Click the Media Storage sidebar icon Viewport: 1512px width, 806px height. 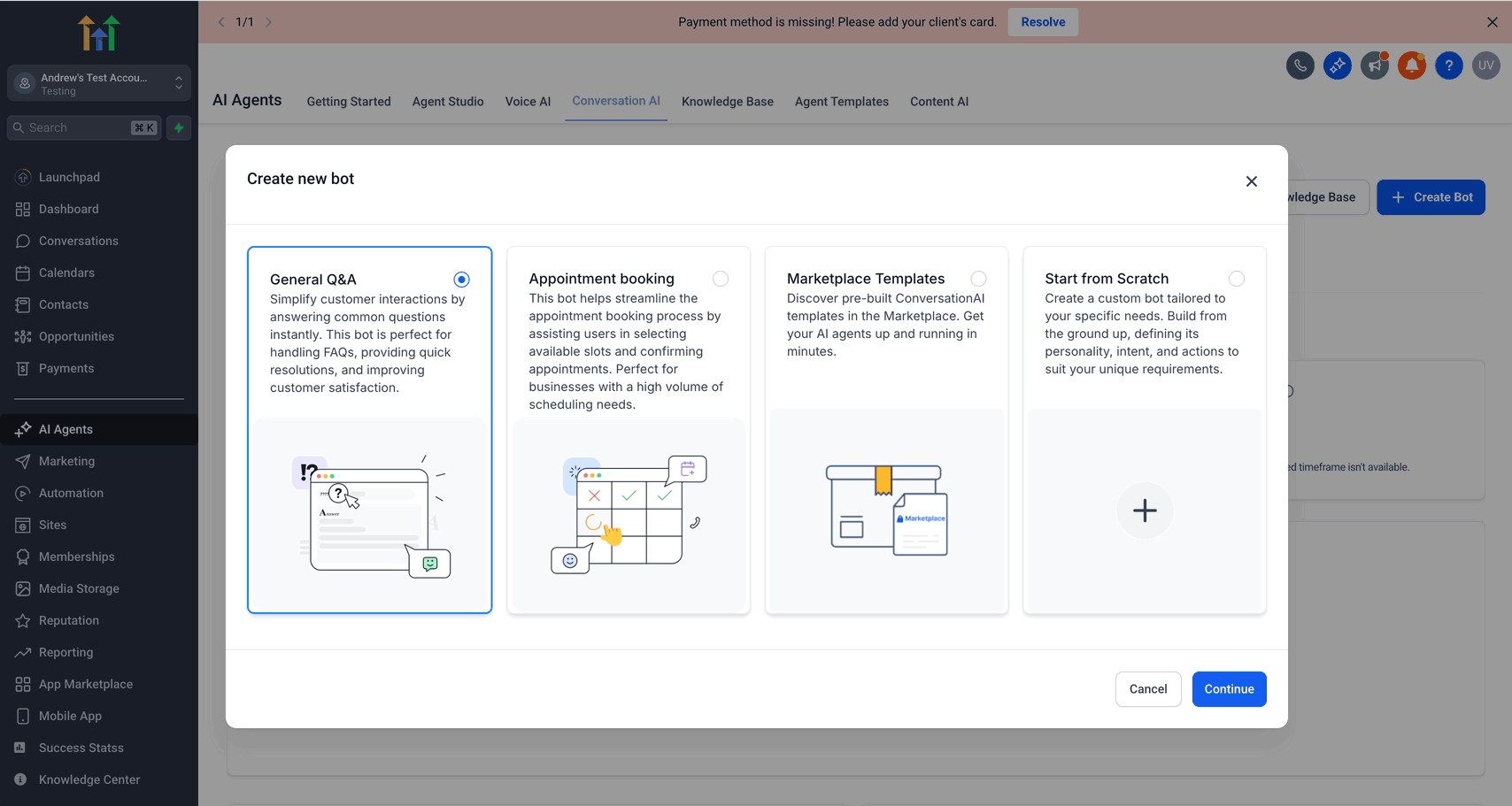pyautogui.click(x=23, y=588)
